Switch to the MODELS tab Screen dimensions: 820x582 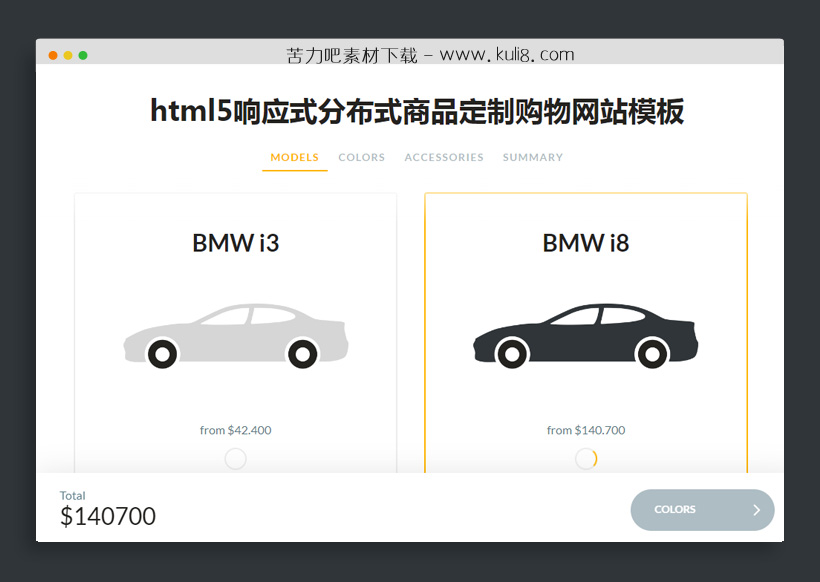point(294,157)
